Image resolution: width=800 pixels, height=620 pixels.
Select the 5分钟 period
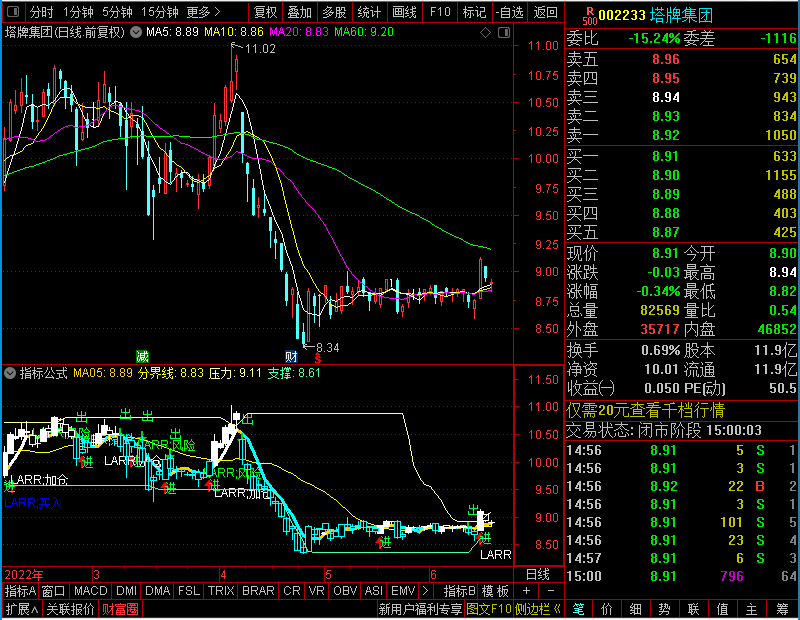[x=117, y=12]
